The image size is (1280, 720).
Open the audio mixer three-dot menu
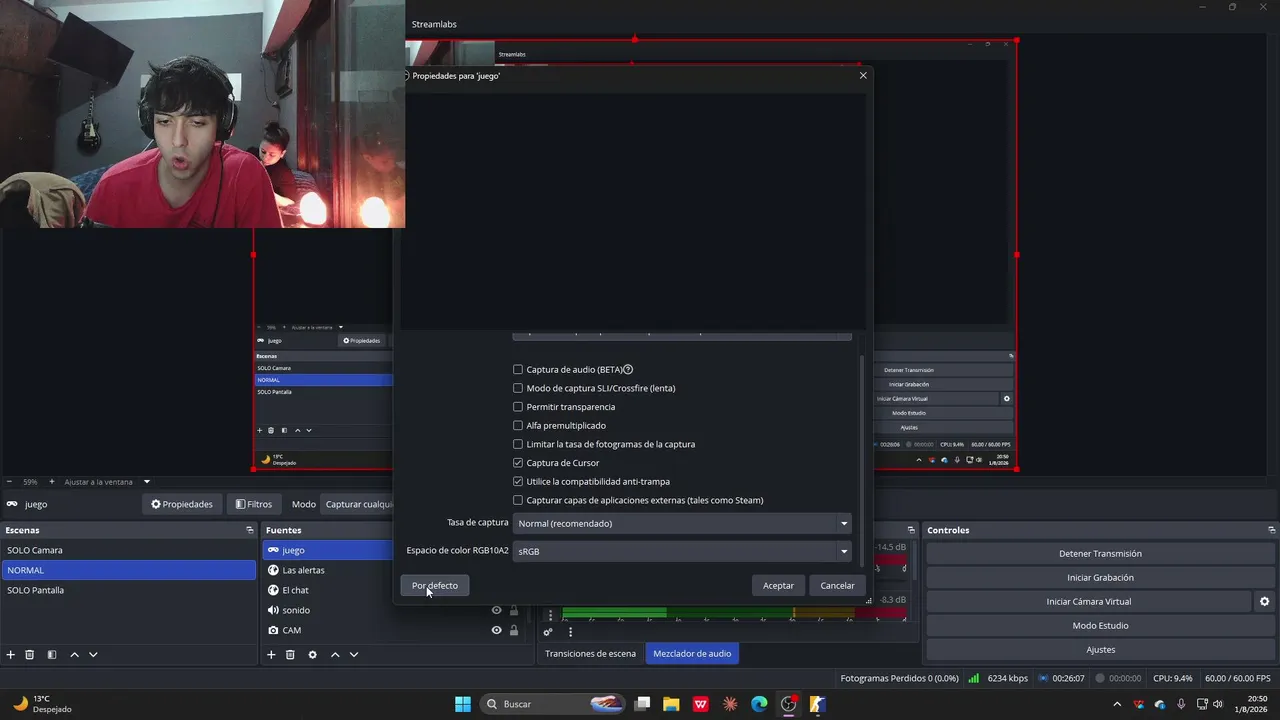(571, 632)
